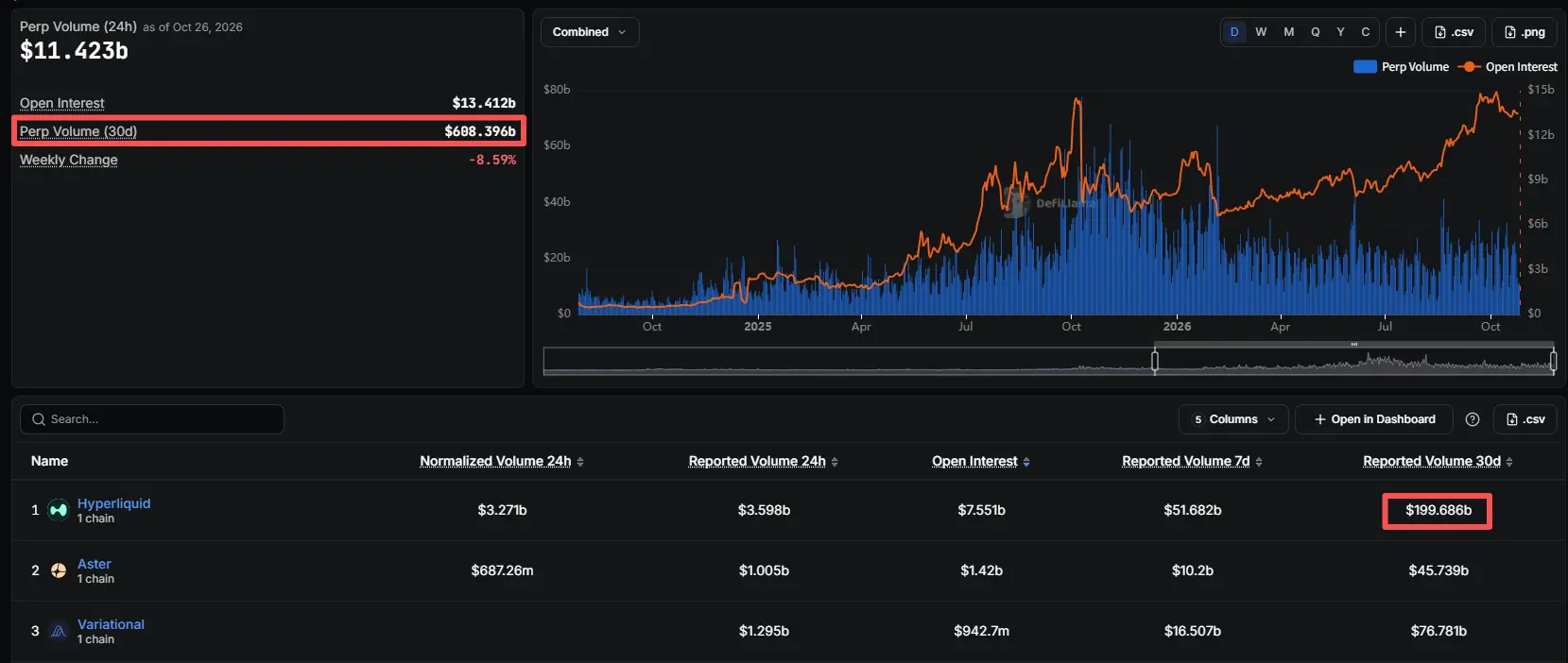Sort by Open Interest column
This screenshot has width=1568, height=663.
pyautogui.click(x=981, y=461)
